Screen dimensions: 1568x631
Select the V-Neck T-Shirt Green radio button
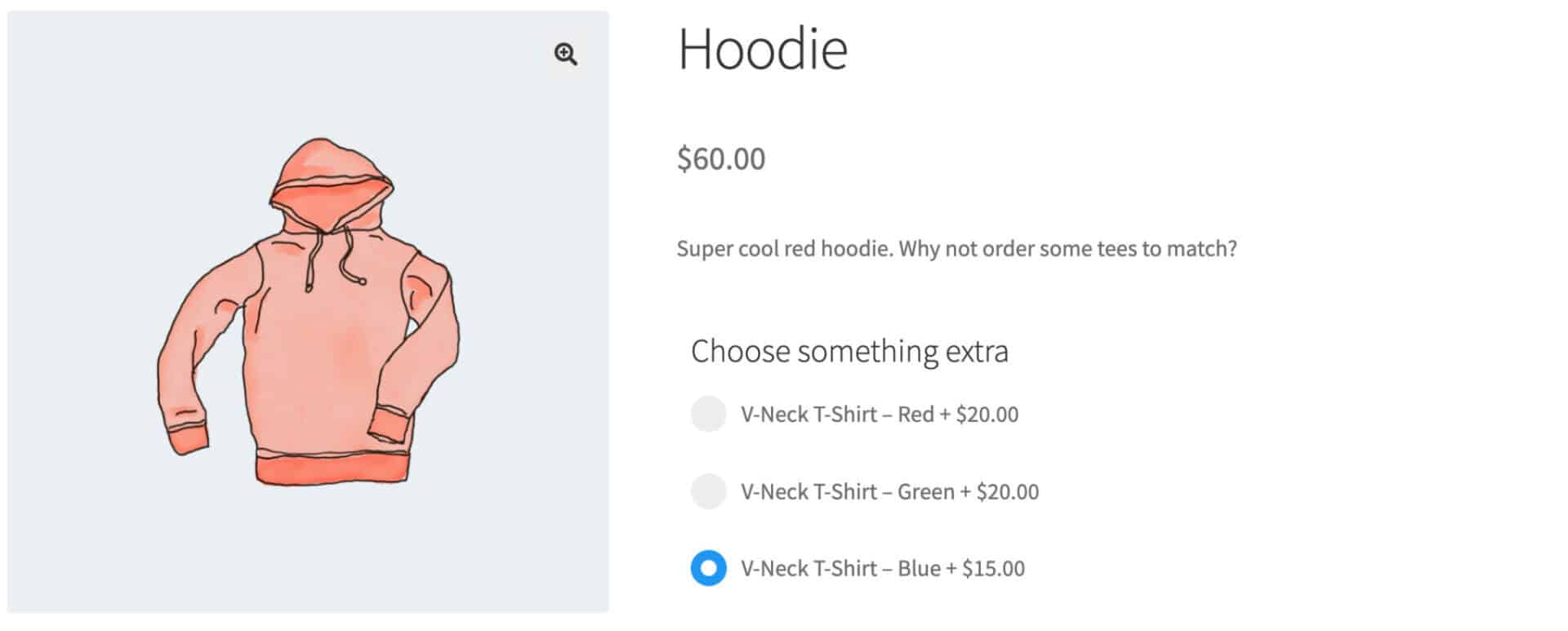coord(708,491)
